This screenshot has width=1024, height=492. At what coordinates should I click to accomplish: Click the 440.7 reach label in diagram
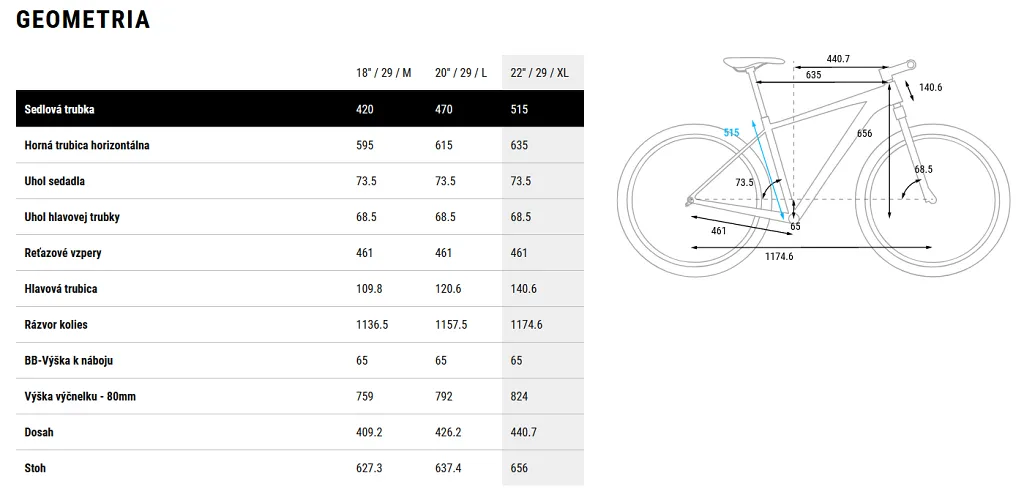[839, 59]
